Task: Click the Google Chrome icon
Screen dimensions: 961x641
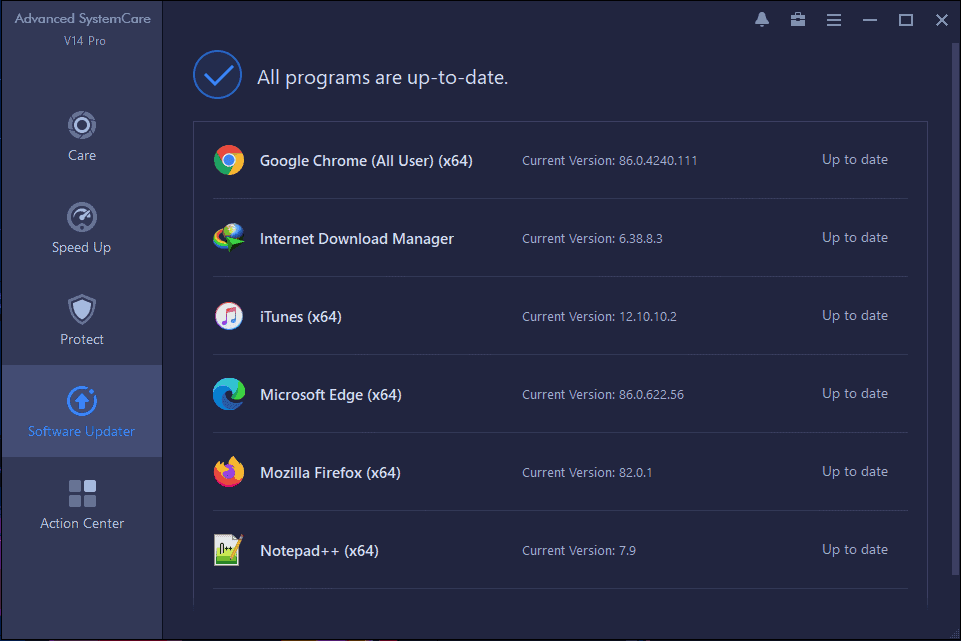Action: [x=229, y=160]
